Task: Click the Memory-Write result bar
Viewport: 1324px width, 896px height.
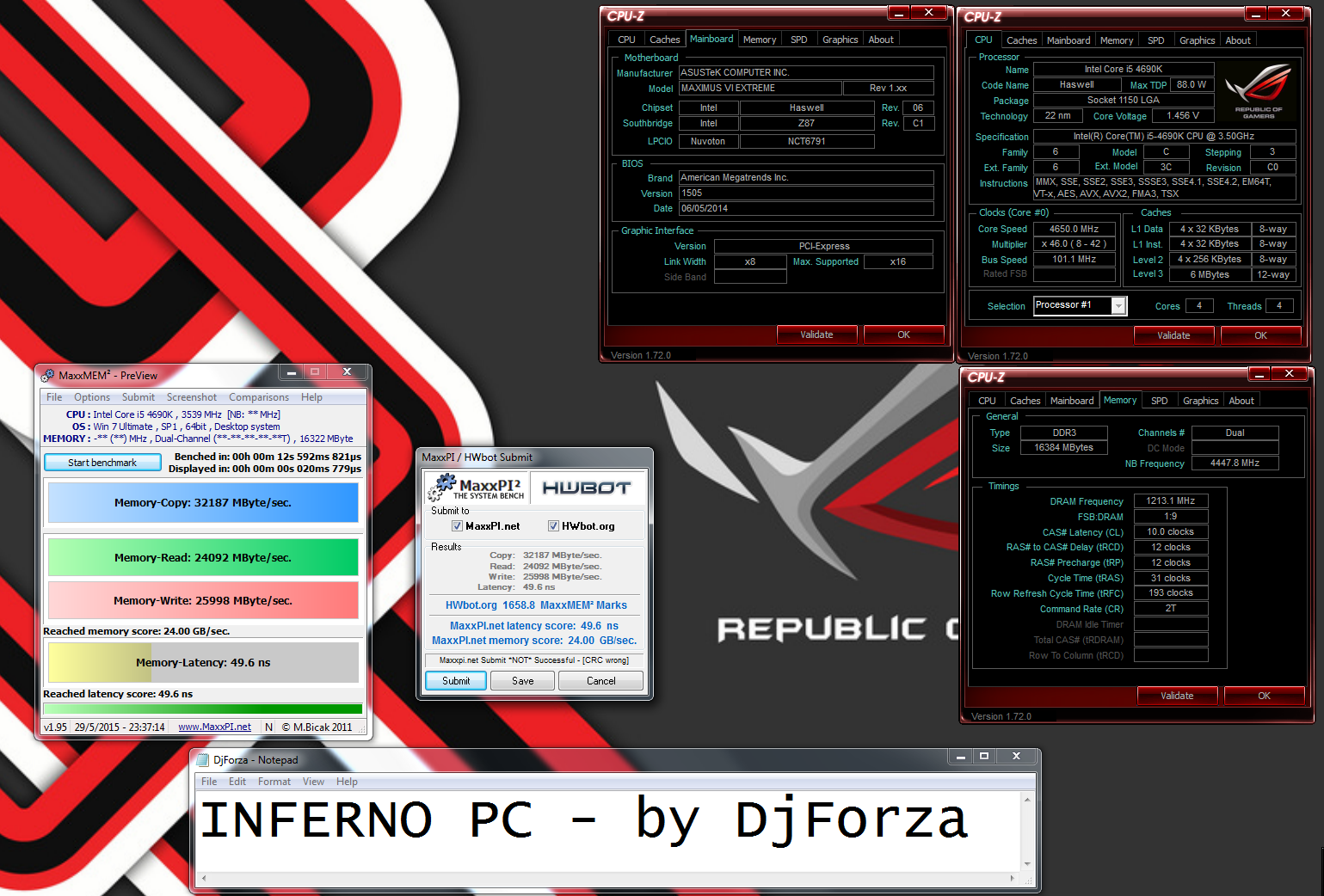Action: [x=203, y=600]
